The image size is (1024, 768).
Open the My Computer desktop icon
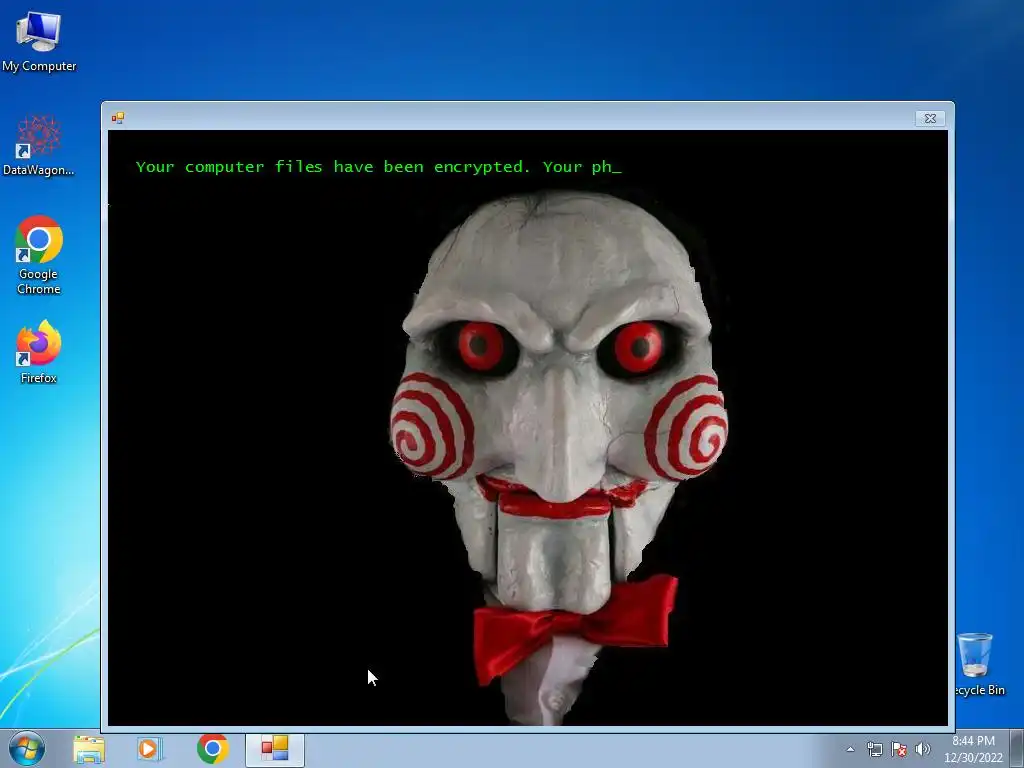[x=39, y=41]
